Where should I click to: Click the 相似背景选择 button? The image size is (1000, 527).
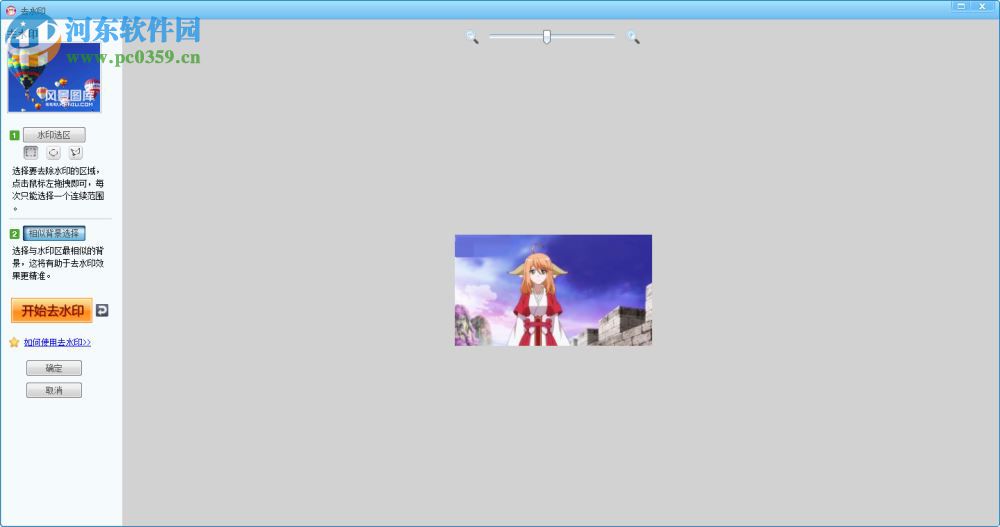tap(54, 234)
